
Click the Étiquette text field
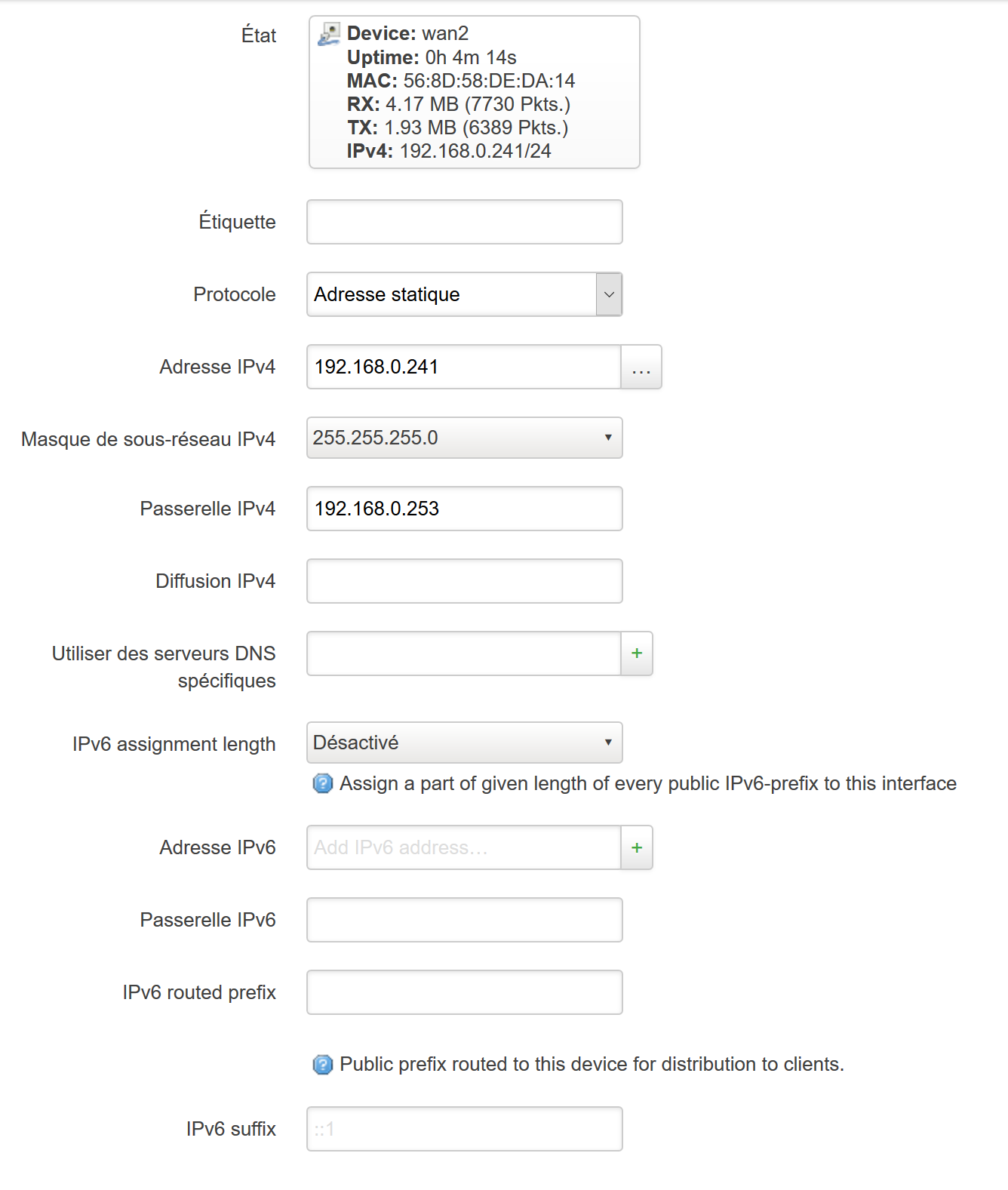[x=463, y=221]
